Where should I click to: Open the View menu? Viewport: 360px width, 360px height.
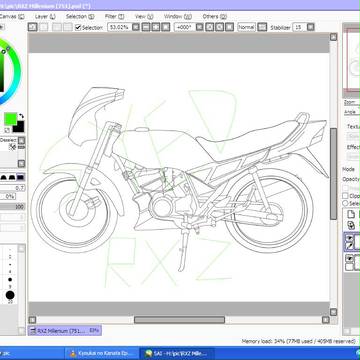click(x=144, y=16)
